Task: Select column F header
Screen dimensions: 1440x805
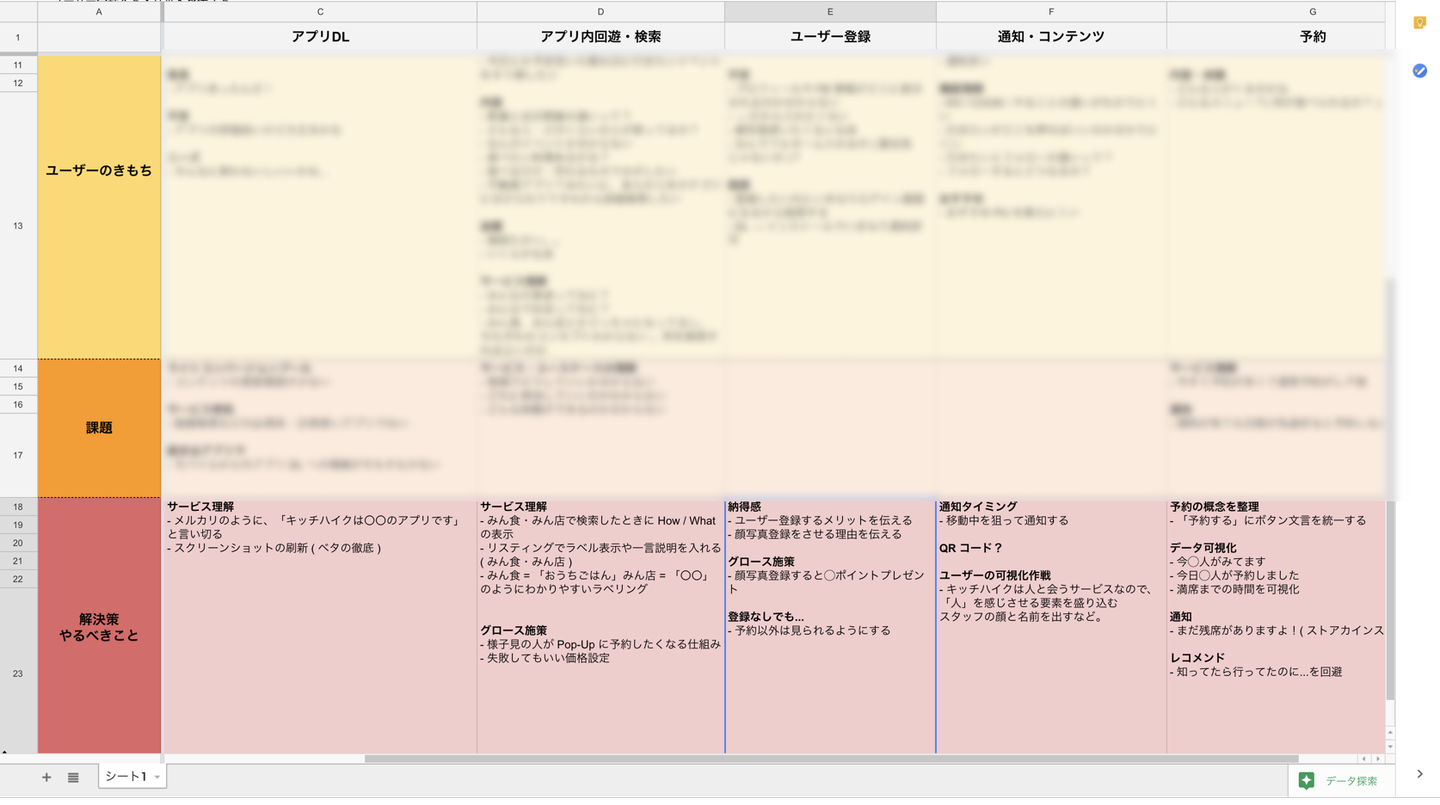Action: pos(1051,11)
